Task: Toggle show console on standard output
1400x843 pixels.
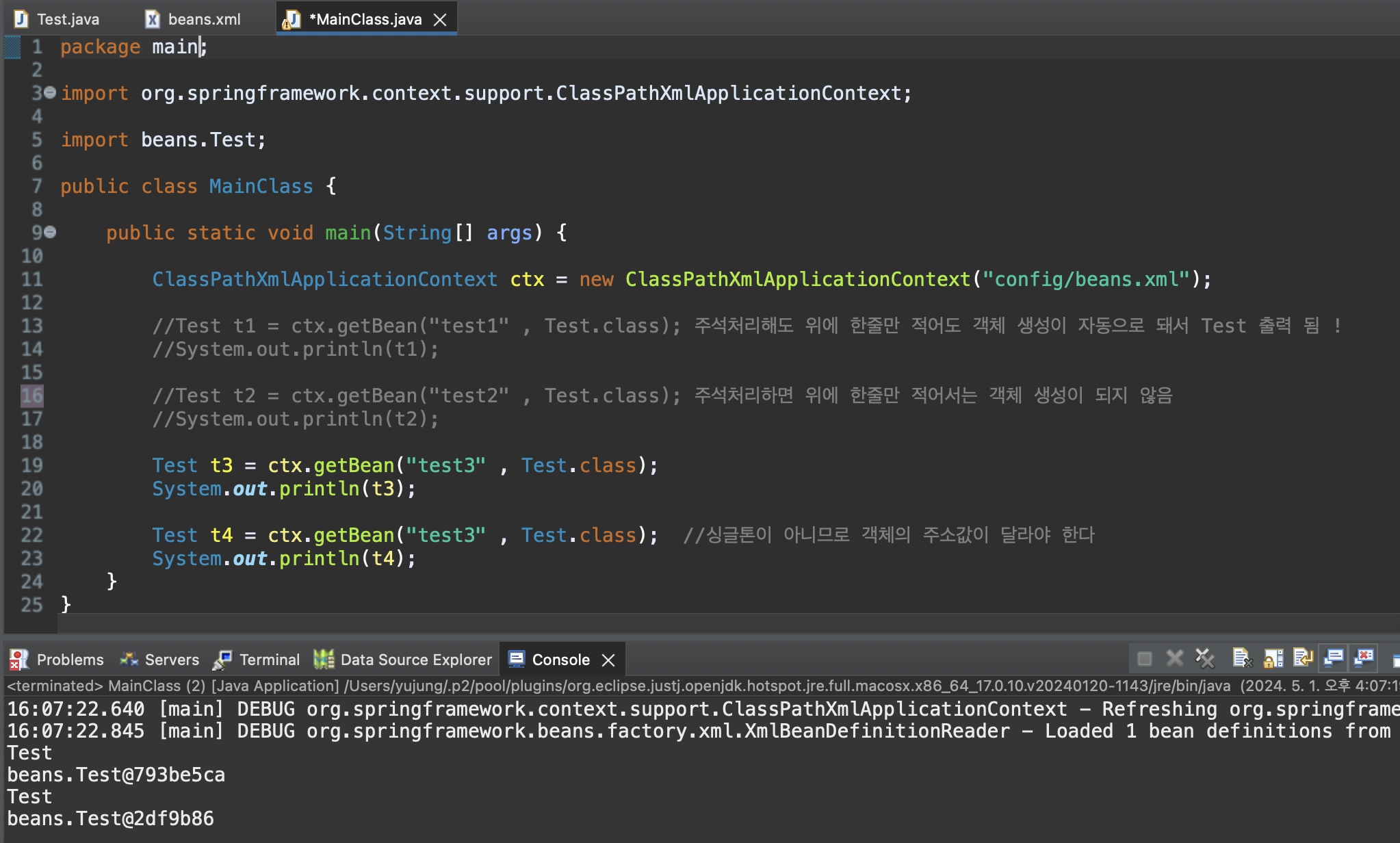Action: pos(1334,659)
